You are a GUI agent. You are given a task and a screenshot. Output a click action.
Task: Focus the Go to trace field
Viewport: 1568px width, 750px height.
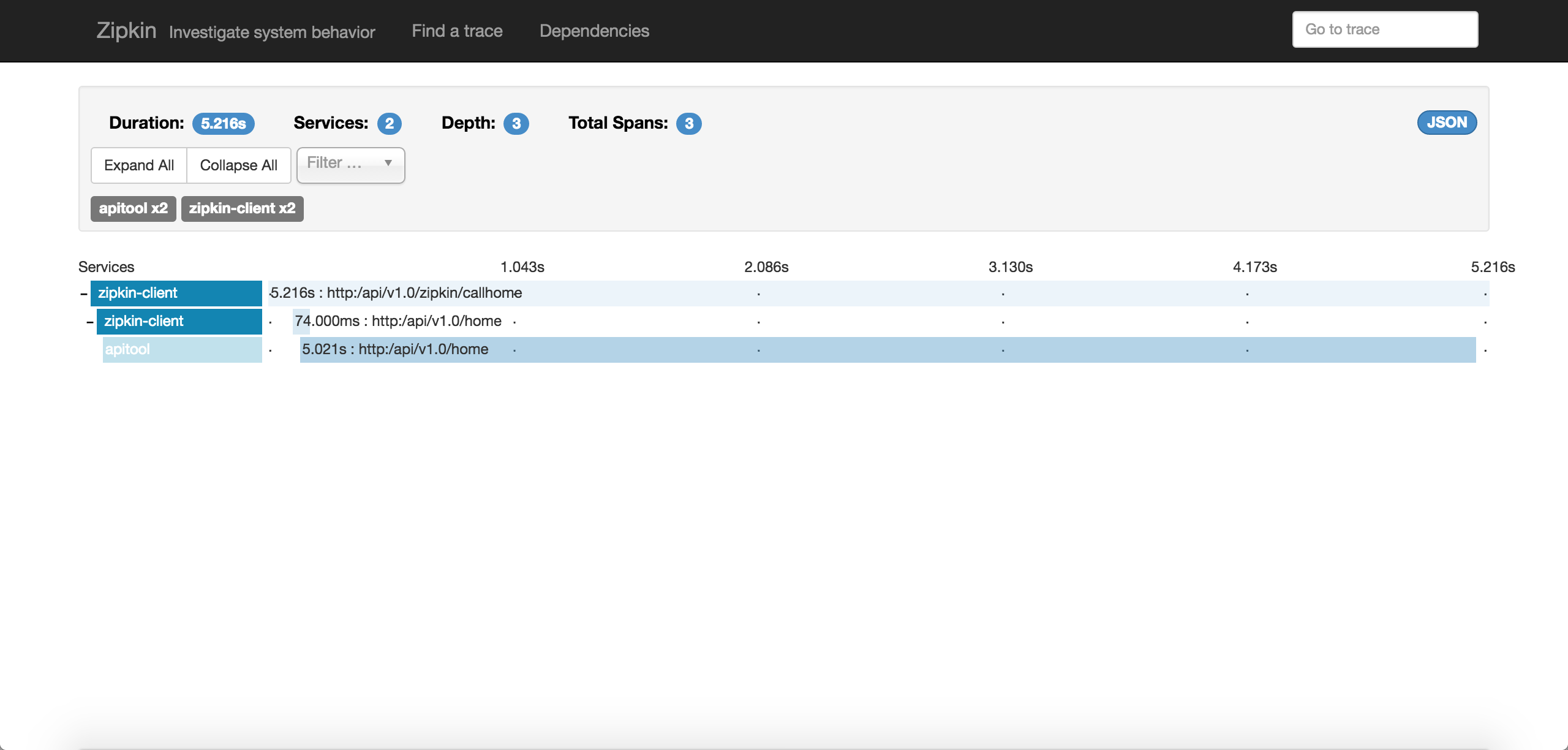click(1384, 29)
